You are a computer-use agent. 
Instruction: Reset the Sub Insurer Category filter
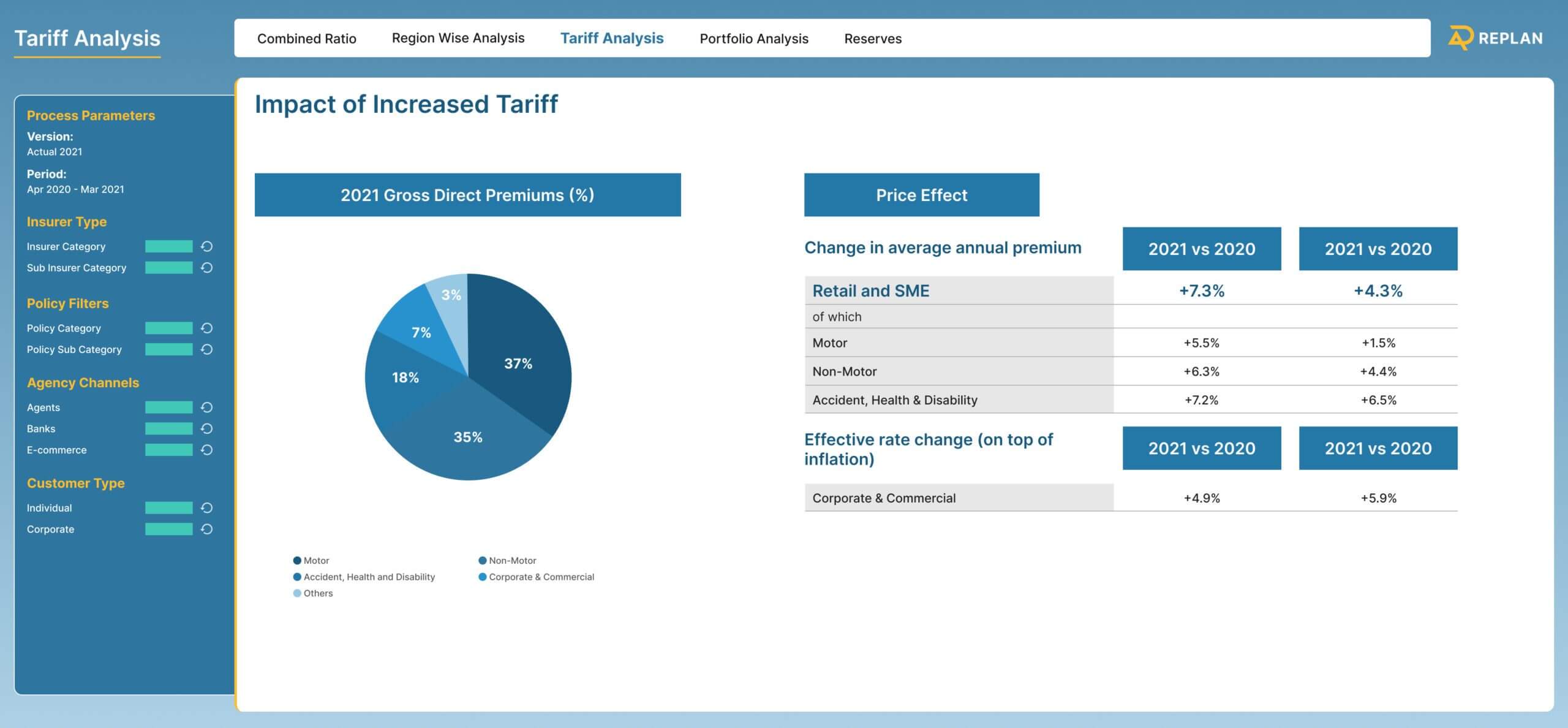point(207,268)
